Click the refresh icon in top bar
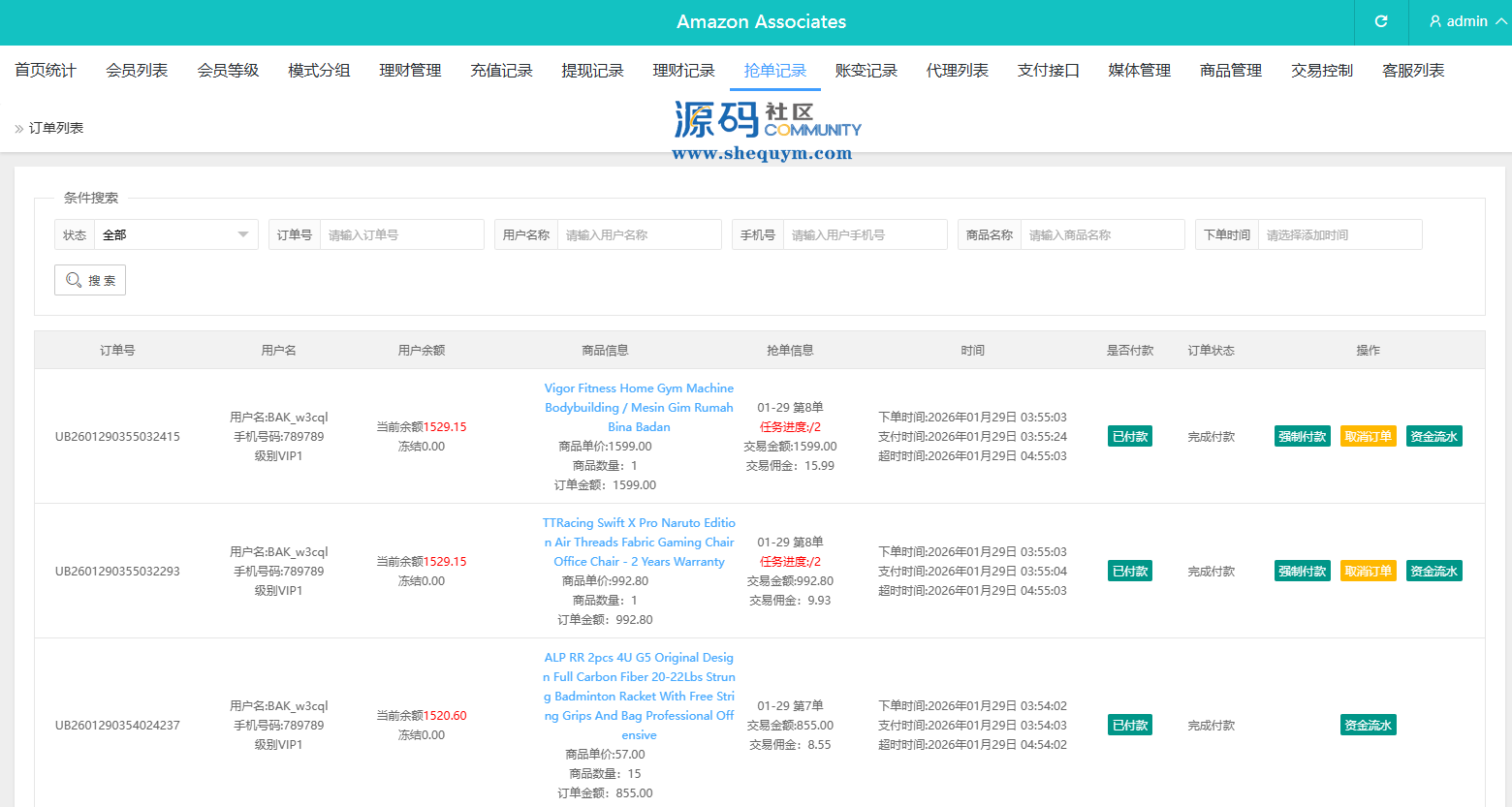The image size is (1512, 807). (x=1381, y=21)
